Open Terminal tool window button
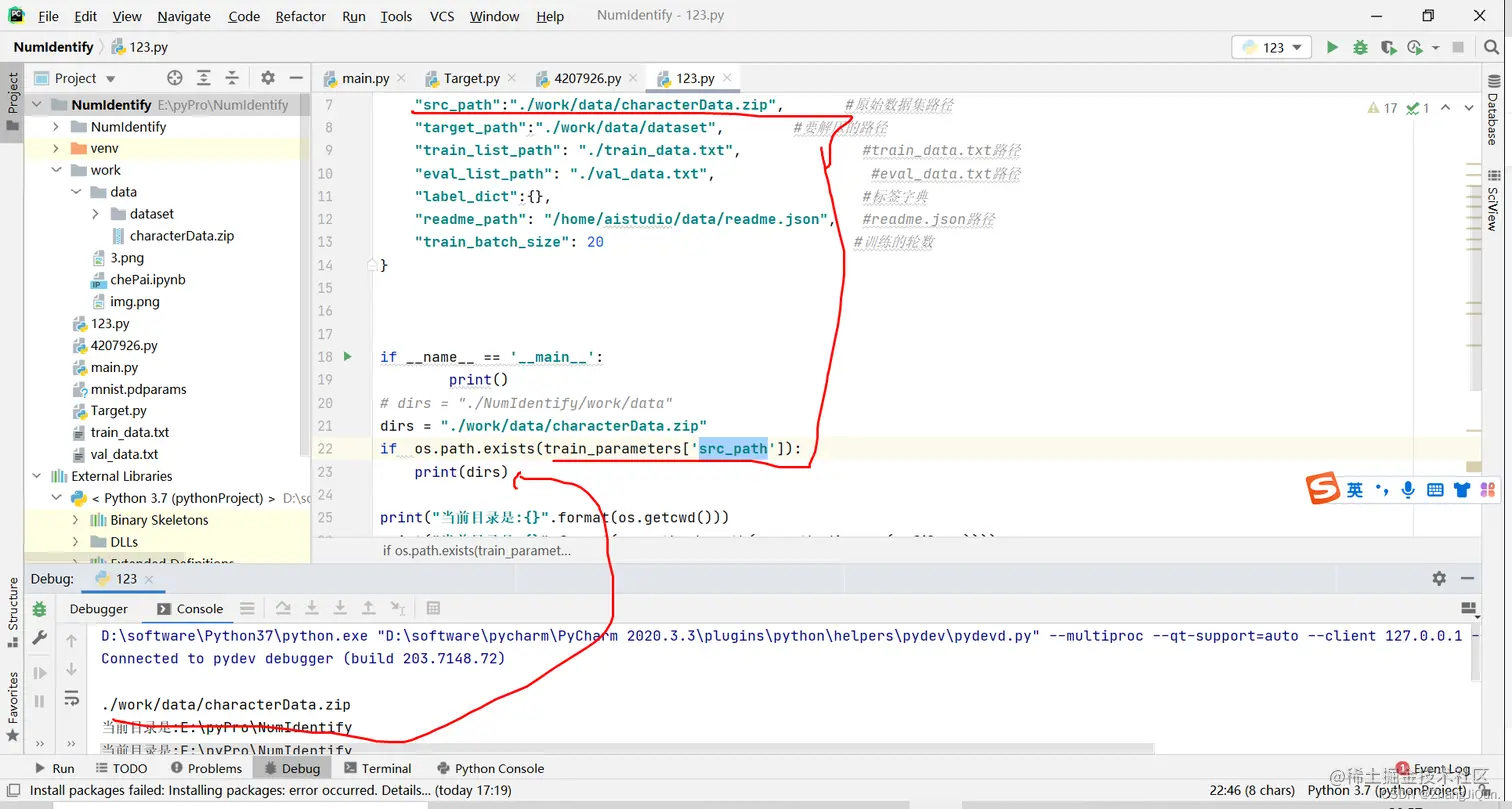 [x=377, y=768]
